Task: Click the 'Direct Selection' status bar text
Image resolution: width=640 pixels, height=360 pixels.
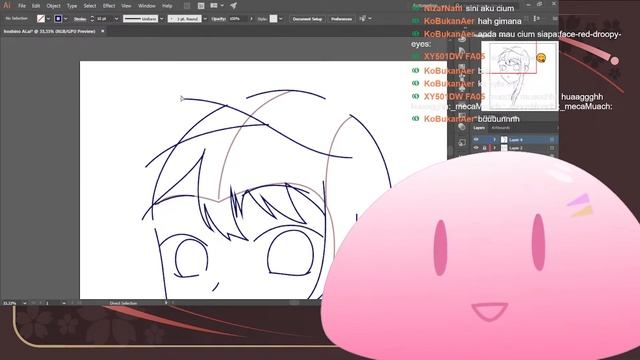Action: pyautogui.click(x=123, y=303)
